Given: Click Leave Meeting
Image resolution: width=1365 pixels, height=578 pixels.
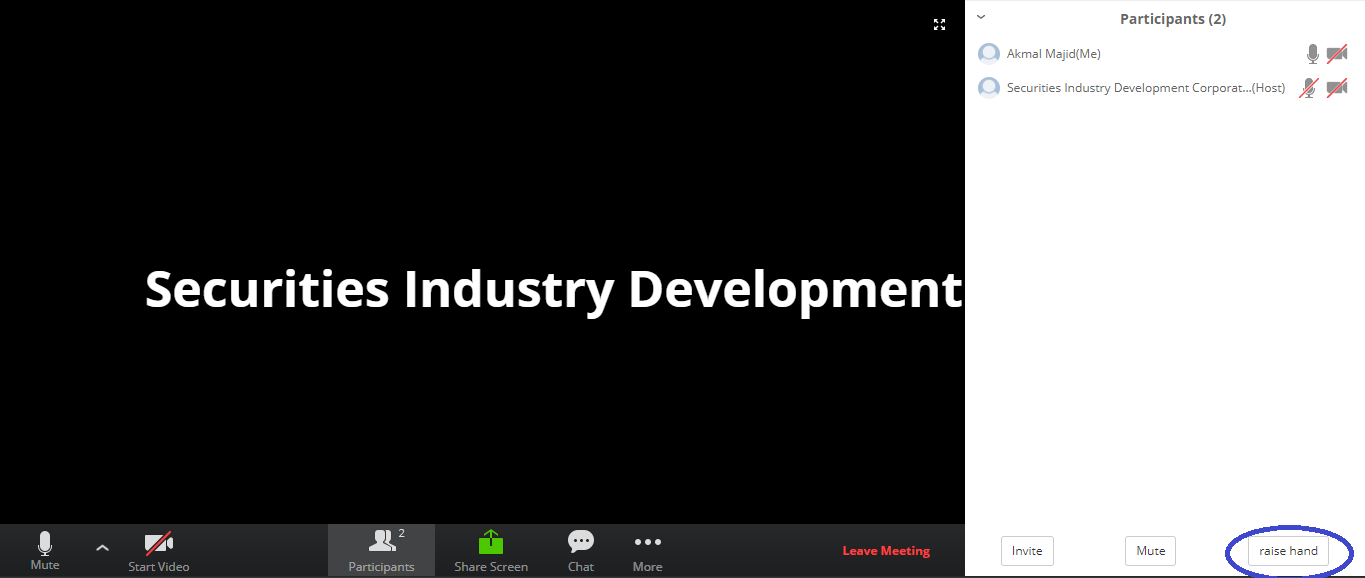Looking at the screenshot, I should tap(886, 551).
